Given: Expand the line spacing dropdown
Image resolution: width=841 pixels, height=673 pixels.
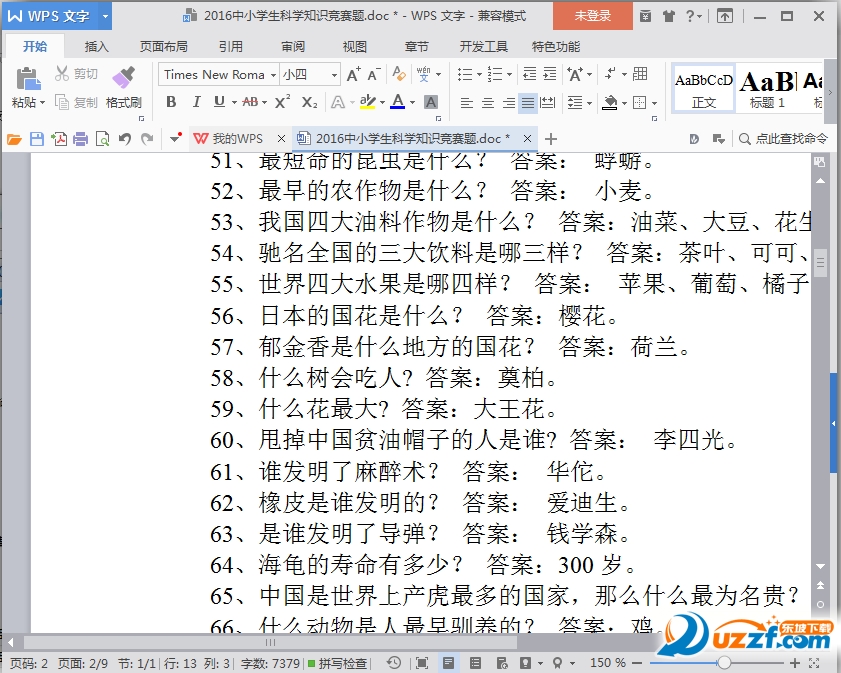Looking at the screenshot, I should pyautogui.click(x=590, y=103).
